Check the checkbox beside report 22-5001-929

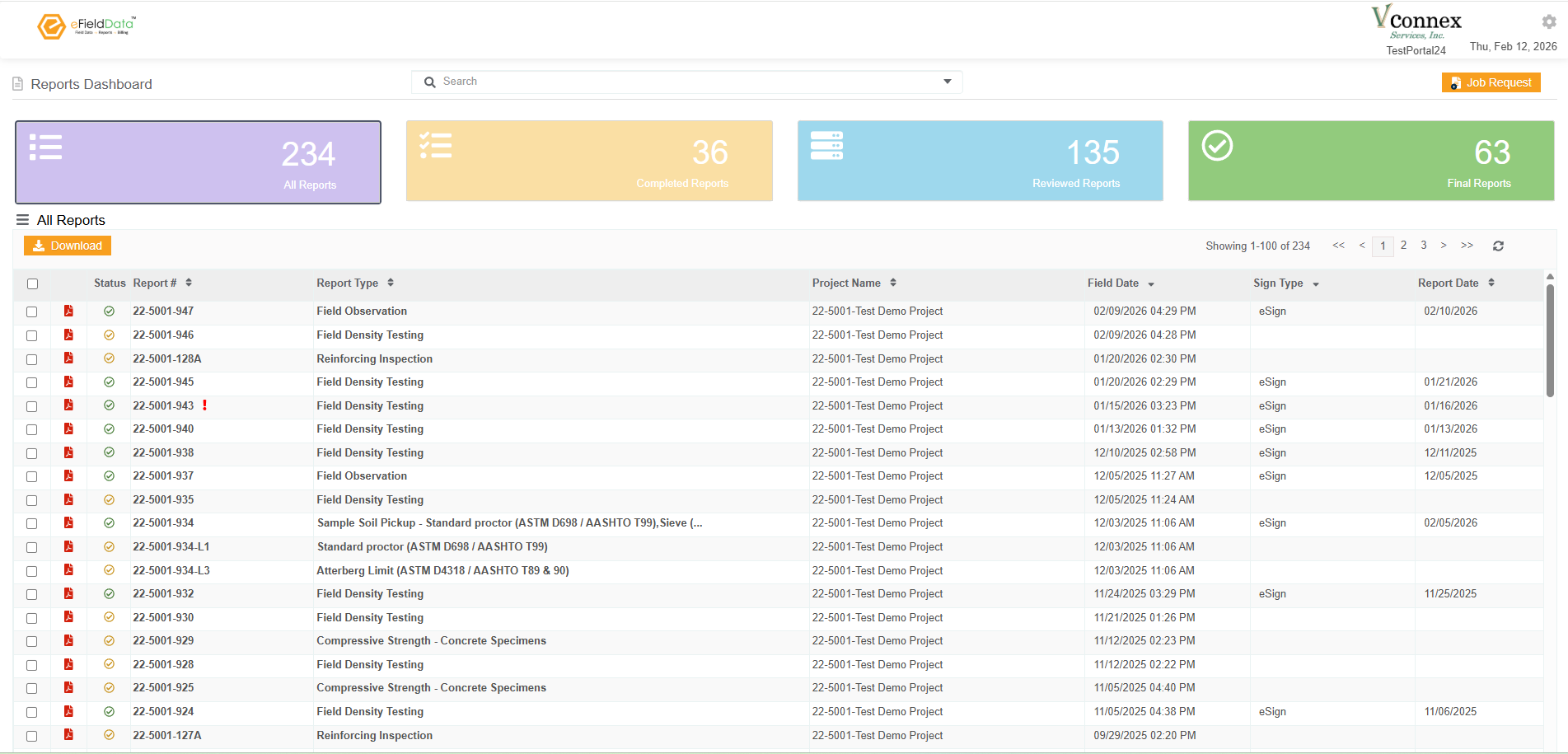[x=32, y=641]
